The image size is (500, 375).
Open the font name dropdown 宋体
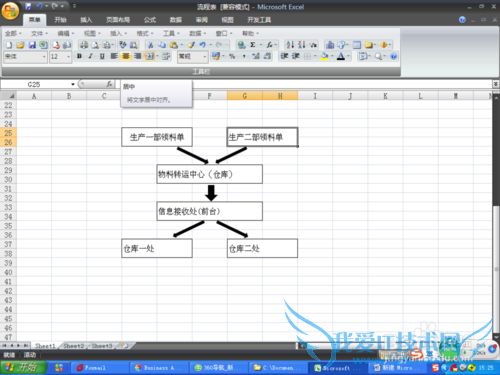(44, 57)
